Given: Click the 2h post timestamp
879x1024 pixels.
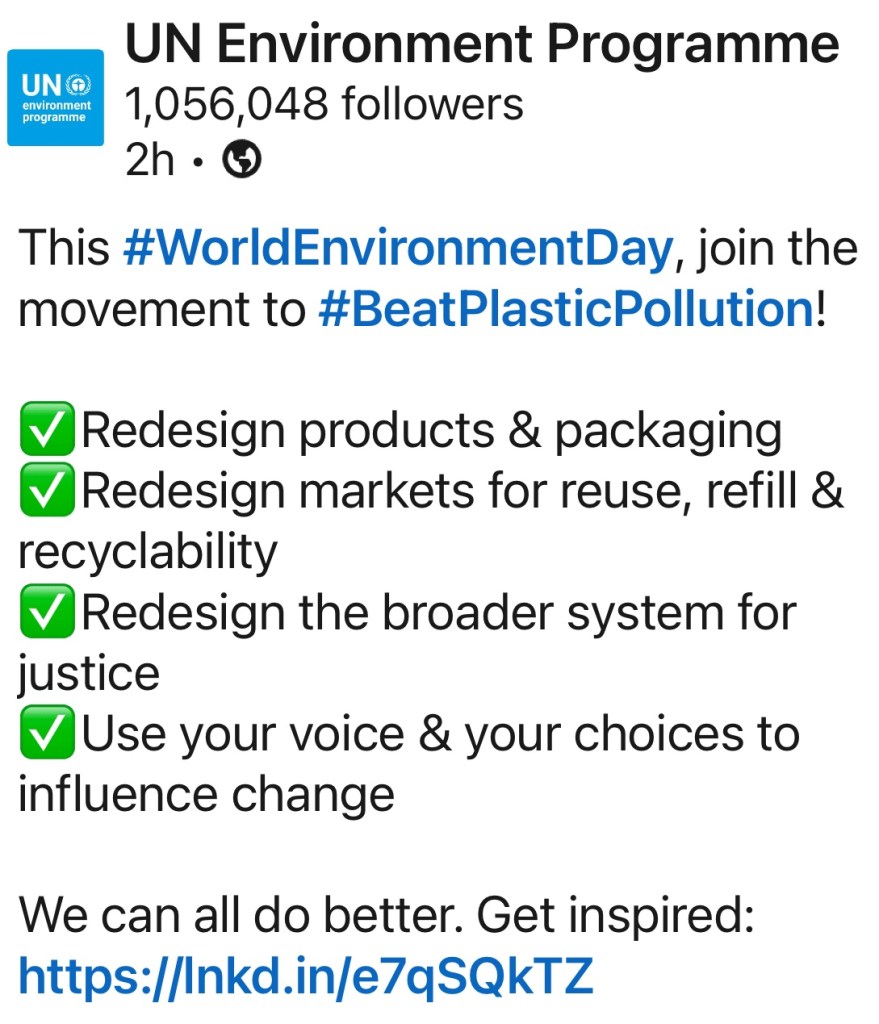Looking at the screenshot, I should coord(150,160).
